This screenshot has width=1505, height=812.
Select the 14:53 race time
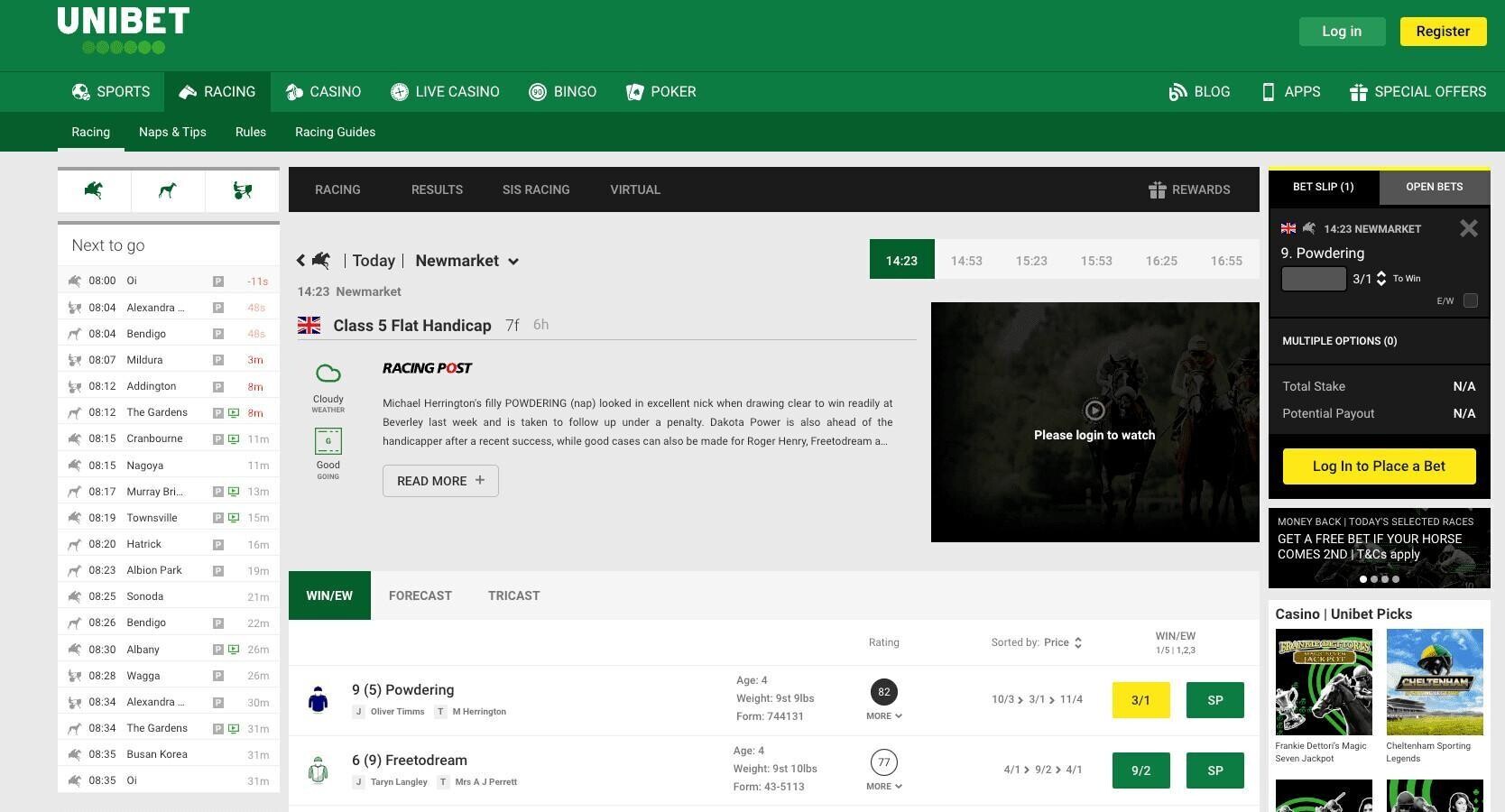click(x=966, y=261)
